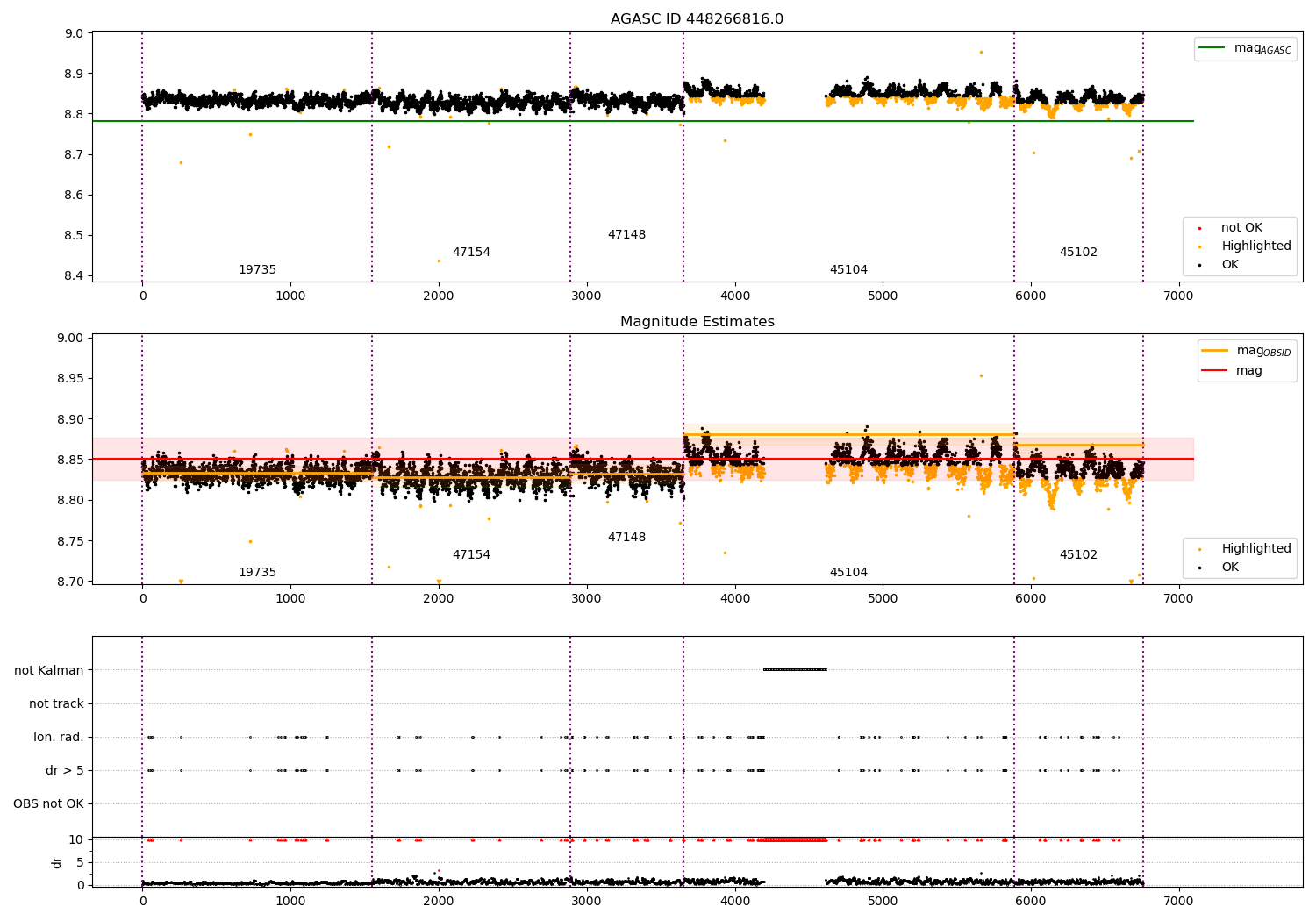Click obsid label 47148 in the top plot

pyautogui.click(x=626, y=235)
